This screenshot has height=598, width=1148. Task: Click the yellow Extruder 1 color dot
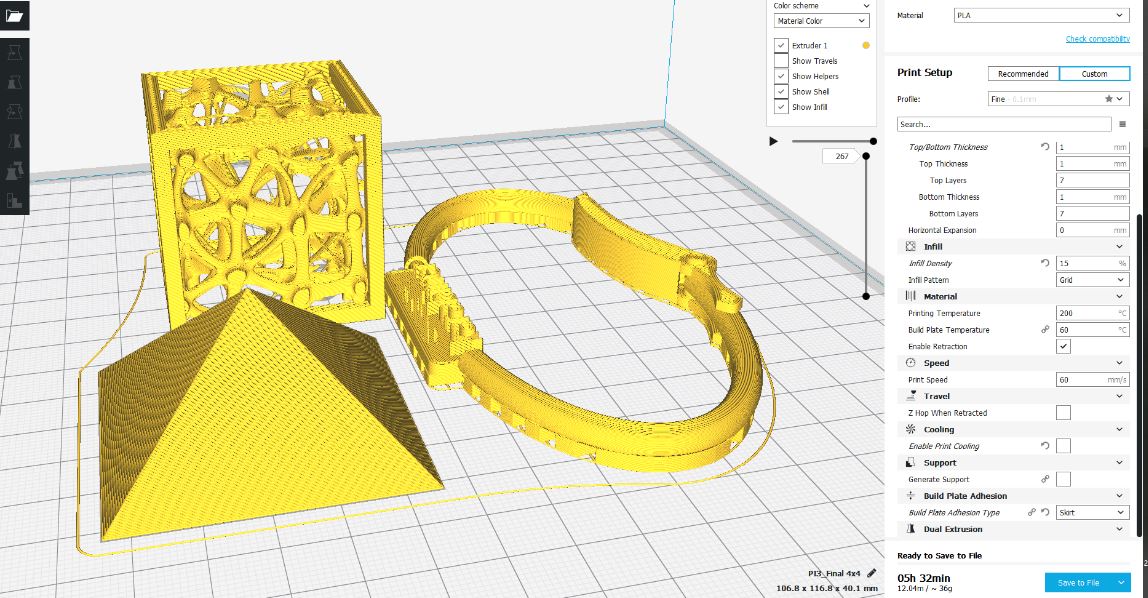click(866, 45)
